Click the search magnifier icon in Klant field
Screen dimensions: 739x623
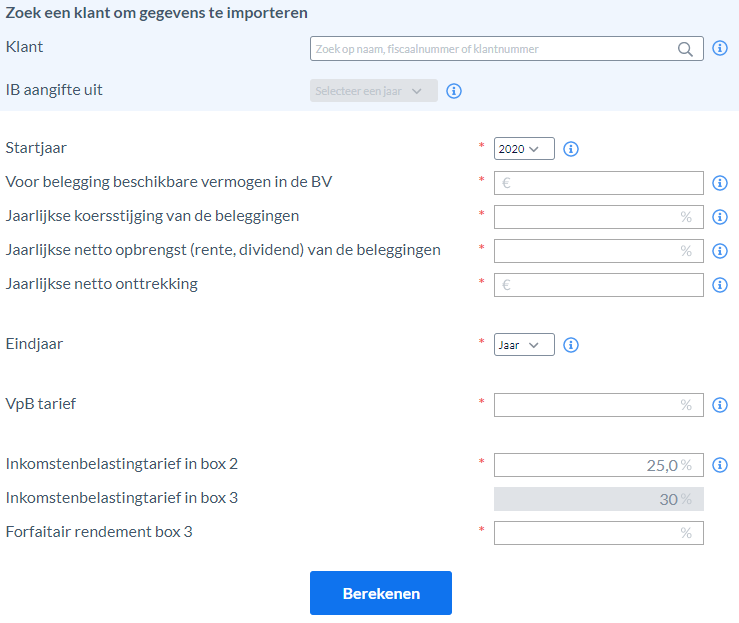[x=685, y=49]
